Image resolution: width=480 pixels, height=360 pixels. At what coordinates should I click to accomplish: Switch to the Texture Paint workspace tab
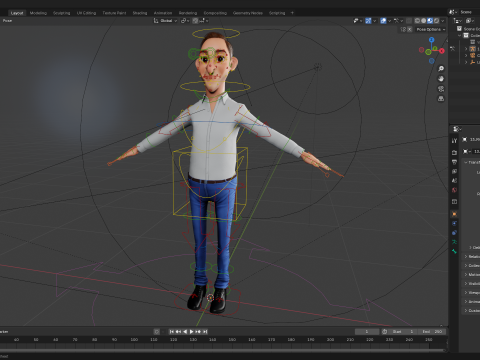(114, 13)
